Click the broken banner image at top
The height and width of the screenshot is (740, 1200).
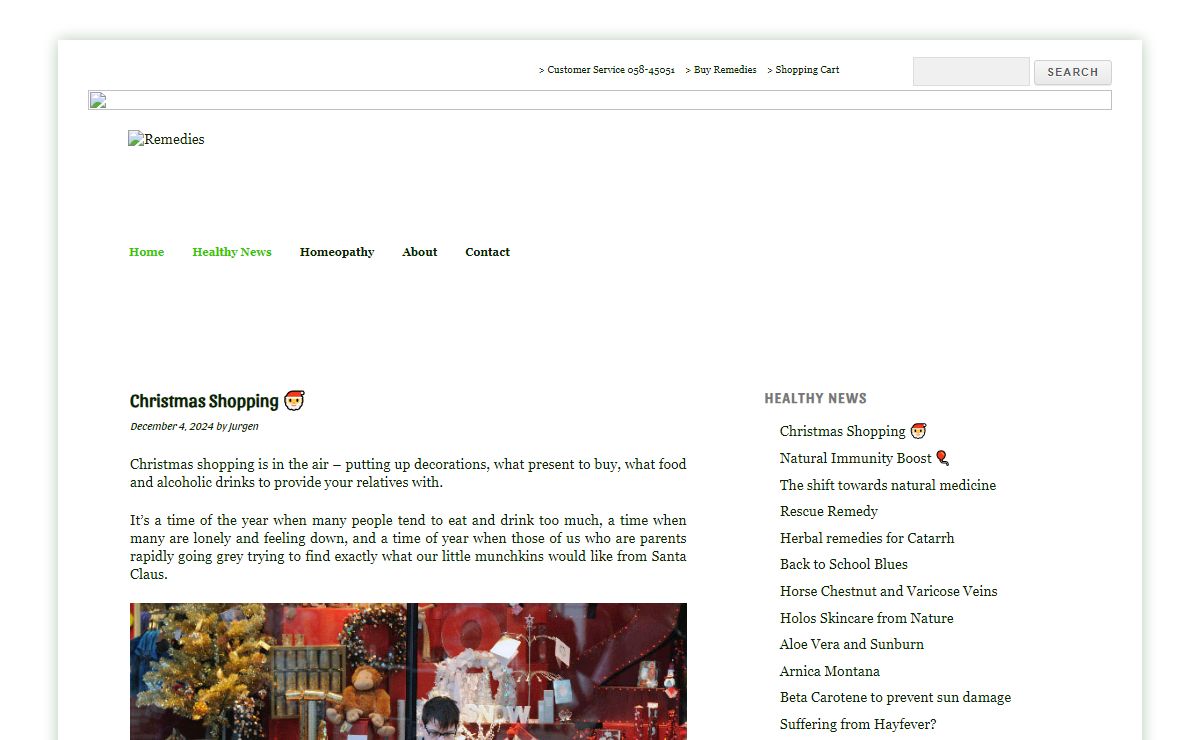coord(600,100)
